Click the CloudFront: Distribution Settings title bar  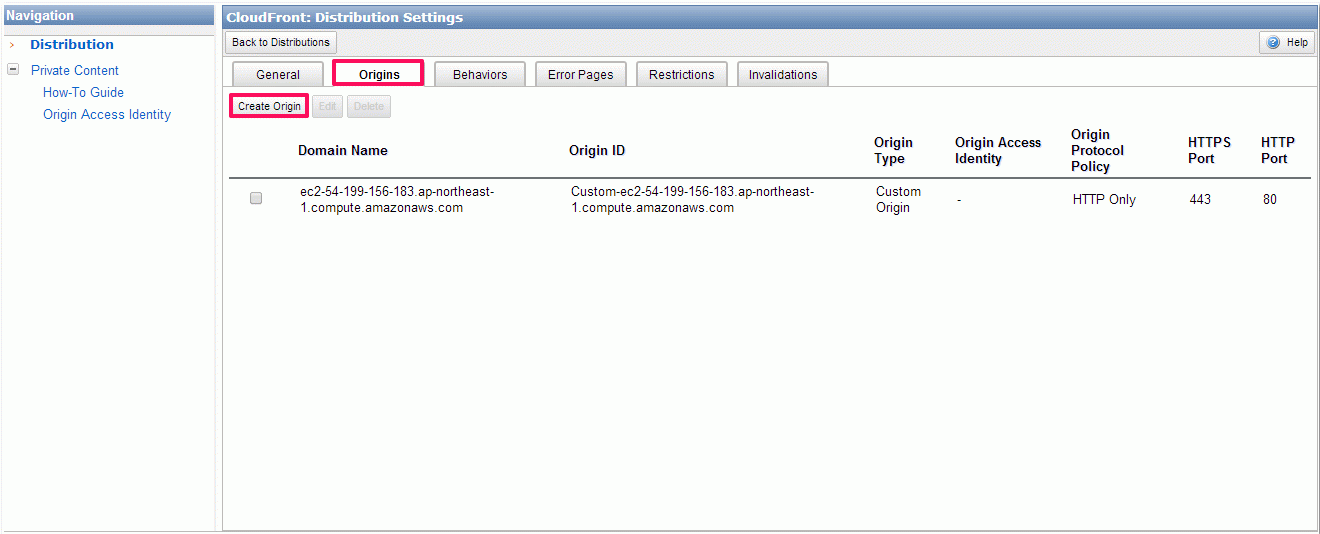770,17
